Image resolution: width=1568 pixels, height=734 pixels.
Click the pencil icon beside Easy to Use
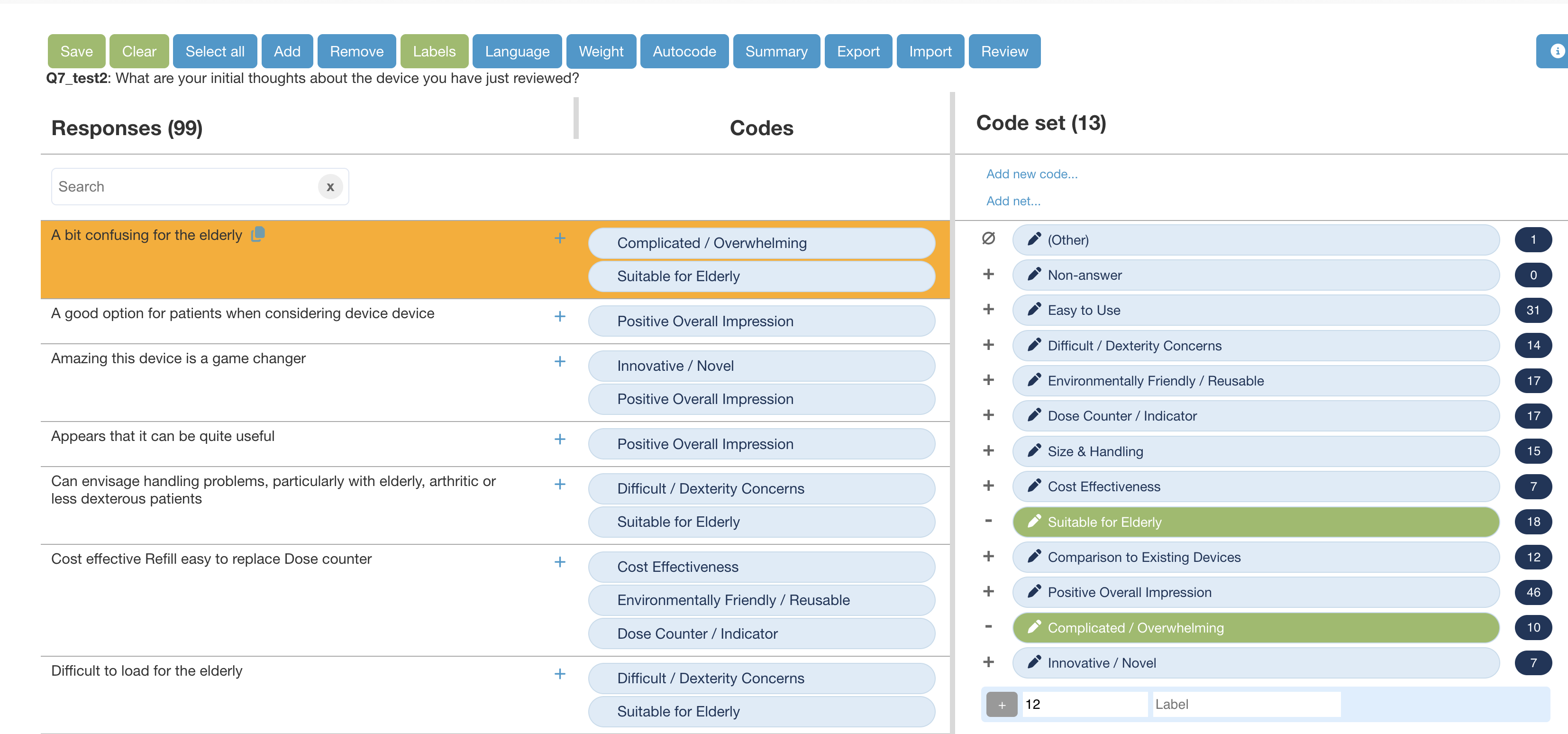tap(1034, 310)
